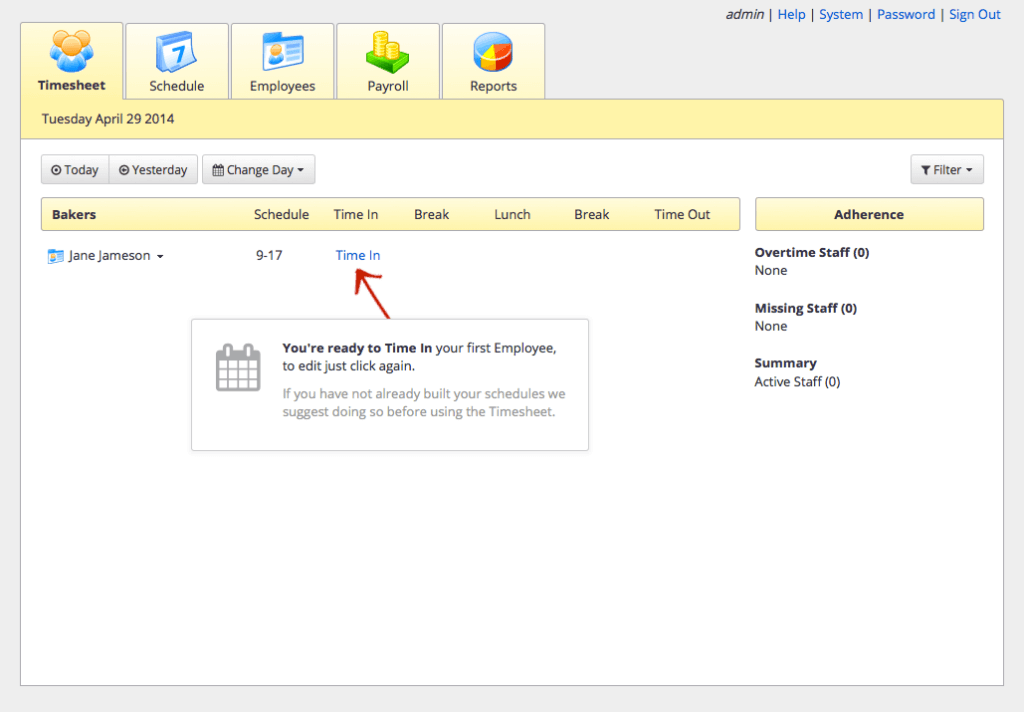Image resolution: width=1024 pixels, height=712 pixels.
Task: Go to the System link
Action: click(x=840, y=15)
